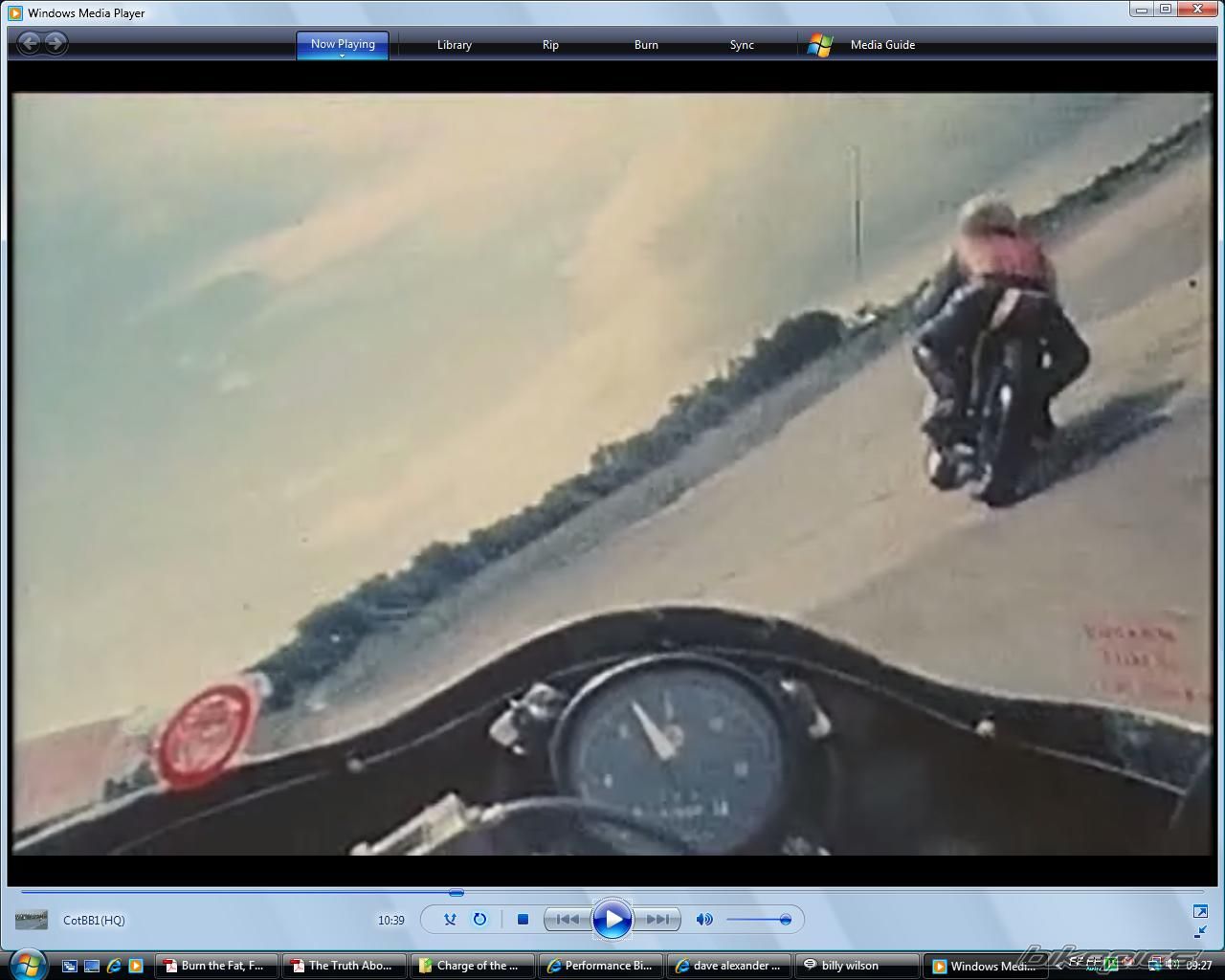Screen dimensions: 1225x980
Task: Open 'Performance Bi...' taskbar window
Action: (601, 967)
